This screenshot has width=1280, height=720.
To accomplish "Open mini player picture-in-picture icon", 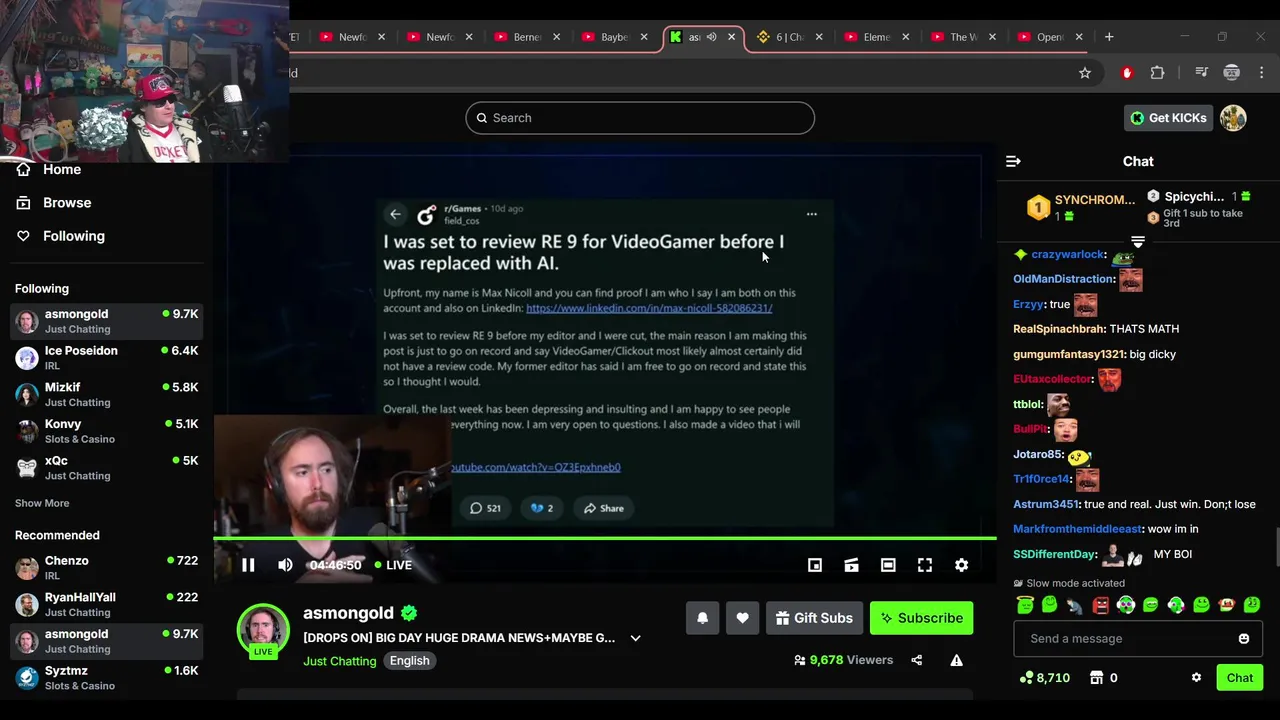I will (x=815, y=565).
